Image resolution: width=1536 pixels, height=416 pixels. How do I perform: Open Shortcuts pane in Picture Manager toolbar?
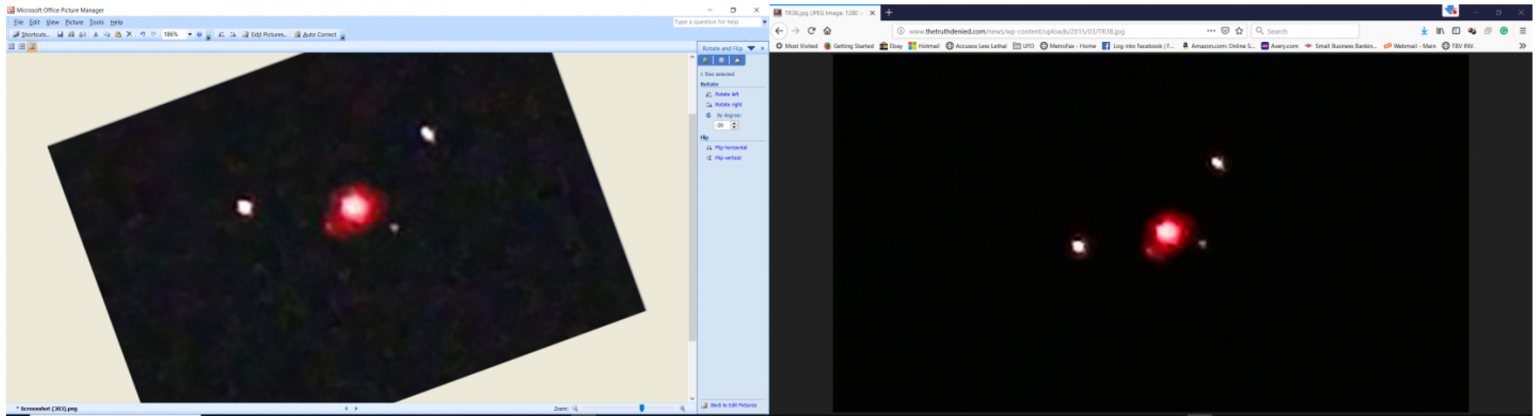click(32, 34)
